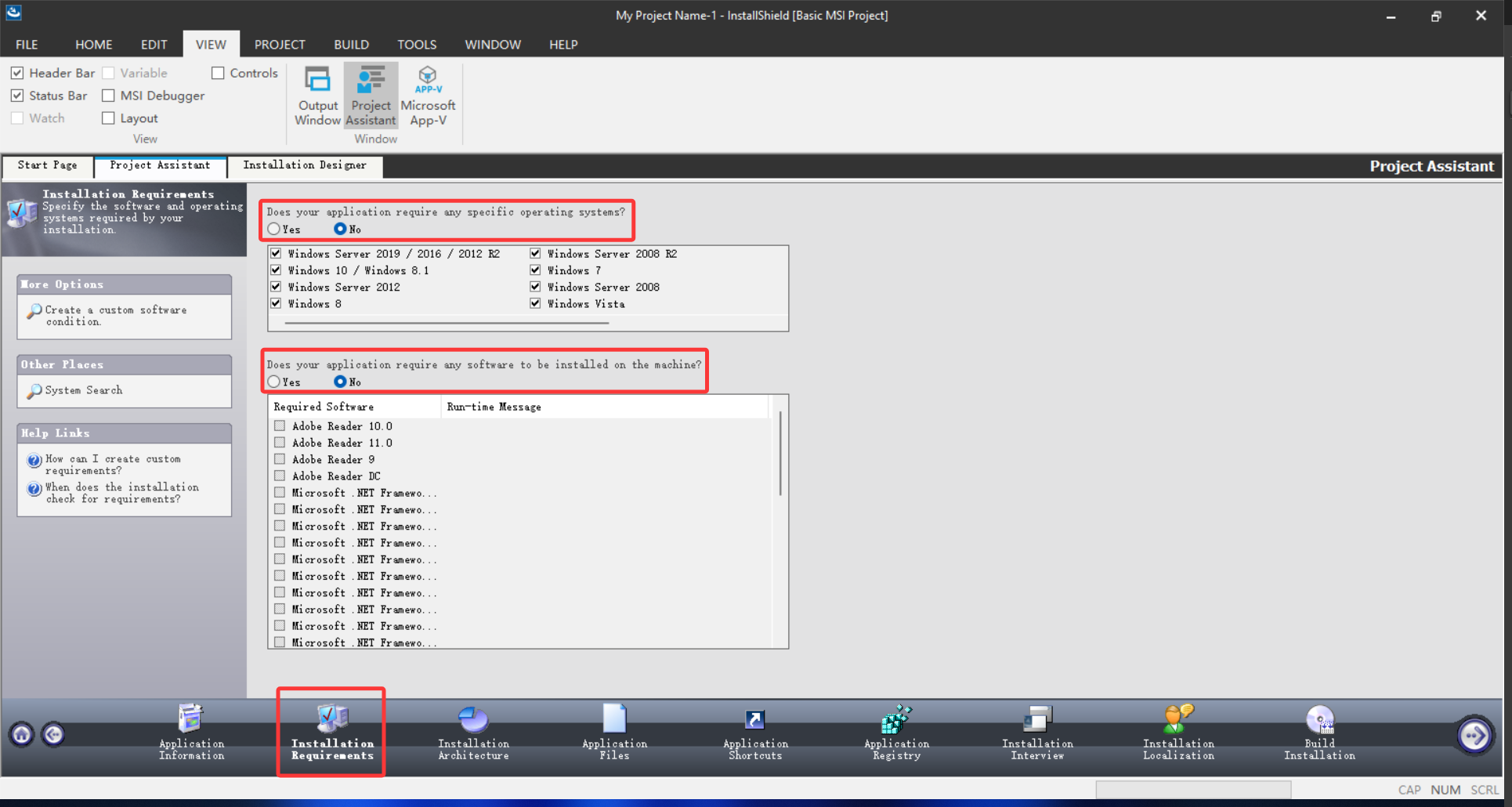Screen dimensions: 1512x807
Task: Open Microsoft App-V assistant
Action: tap(428, 96)
